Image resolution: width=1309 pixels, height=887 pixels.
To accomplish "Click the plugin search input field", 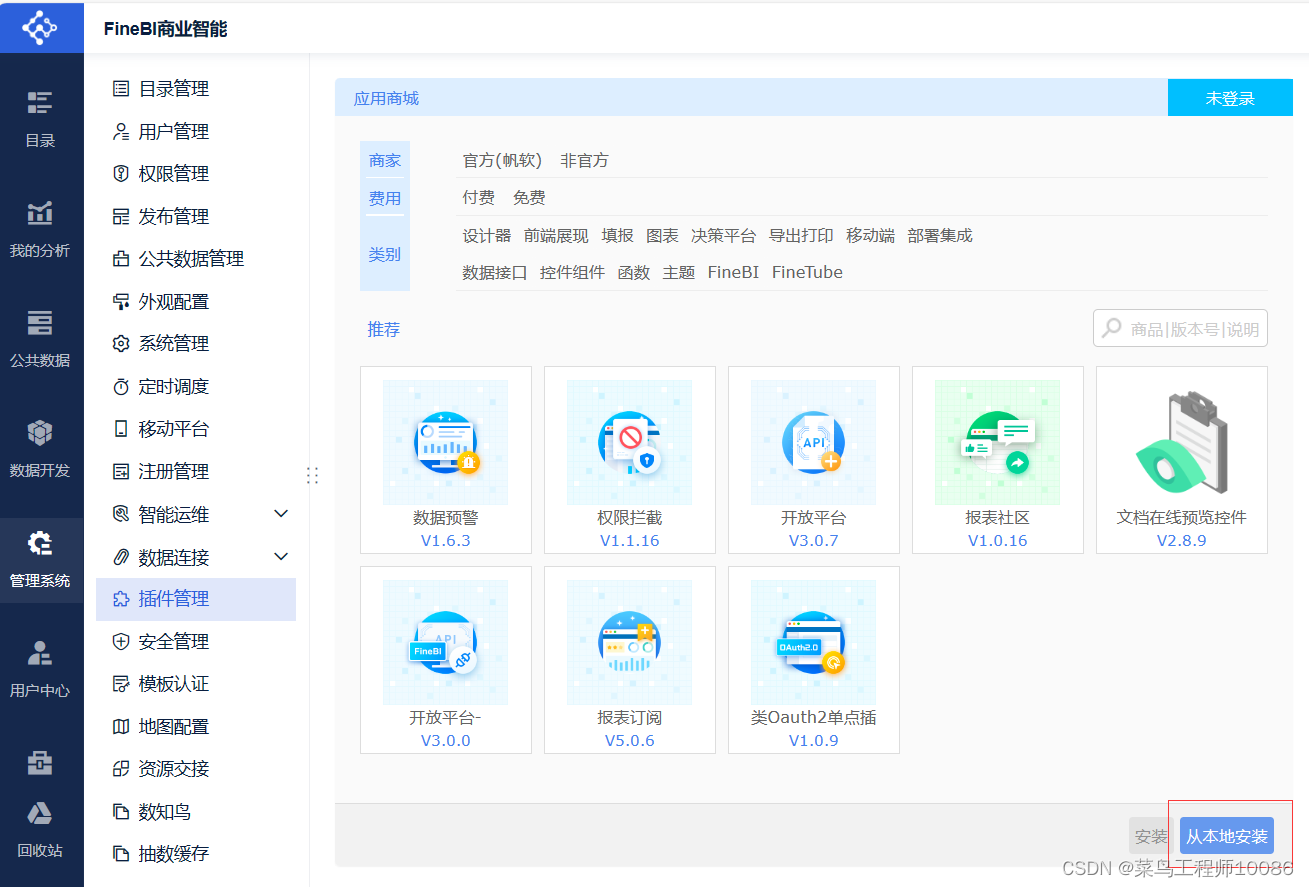I will [x=1180, y=329].
